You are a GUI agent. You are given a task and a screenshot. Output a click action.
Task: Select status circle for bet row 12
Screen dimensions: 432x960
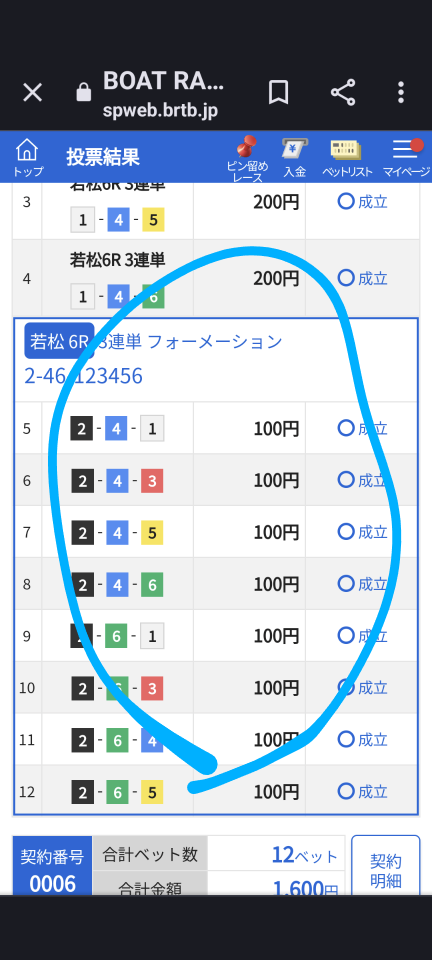click(x=346, y=791)
